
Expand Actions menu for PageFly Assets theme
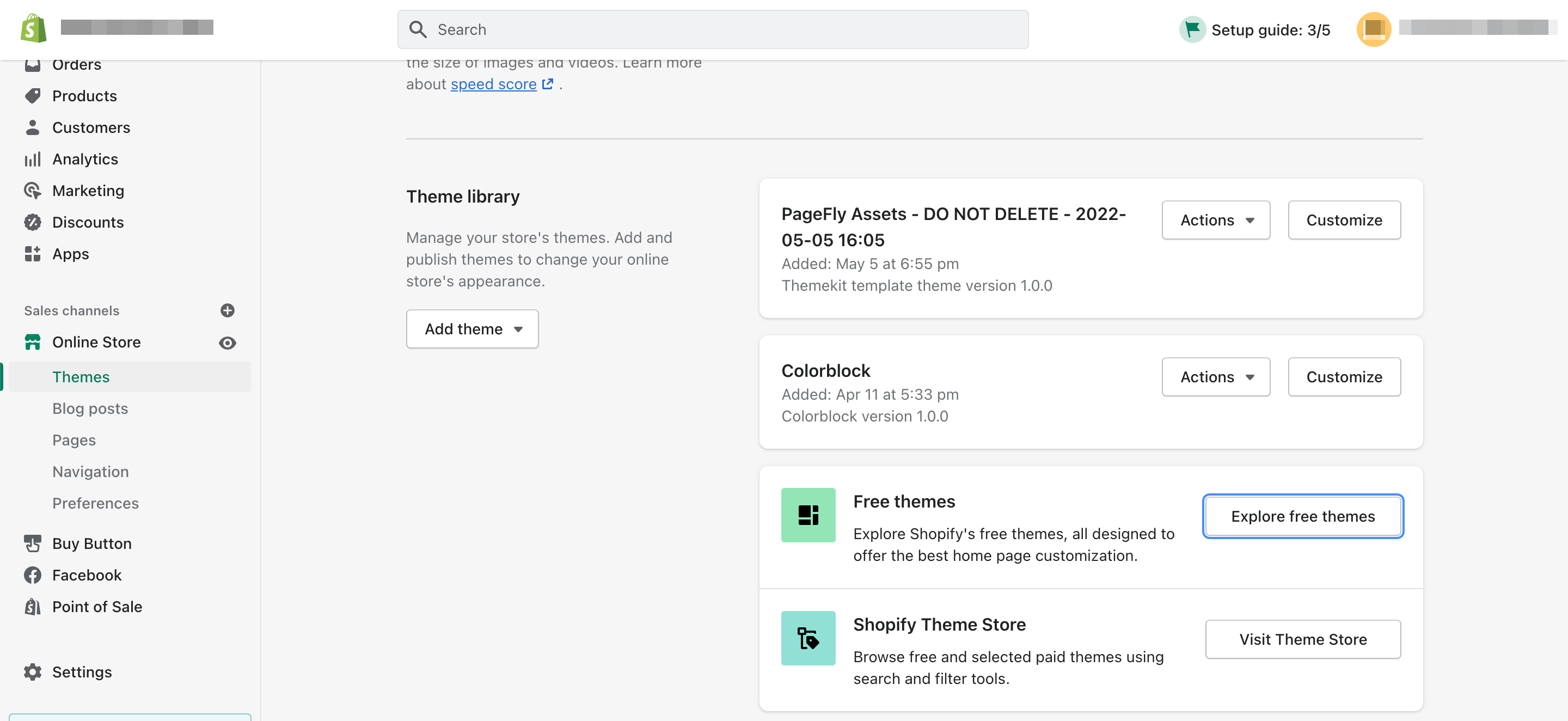point(1216,220)
